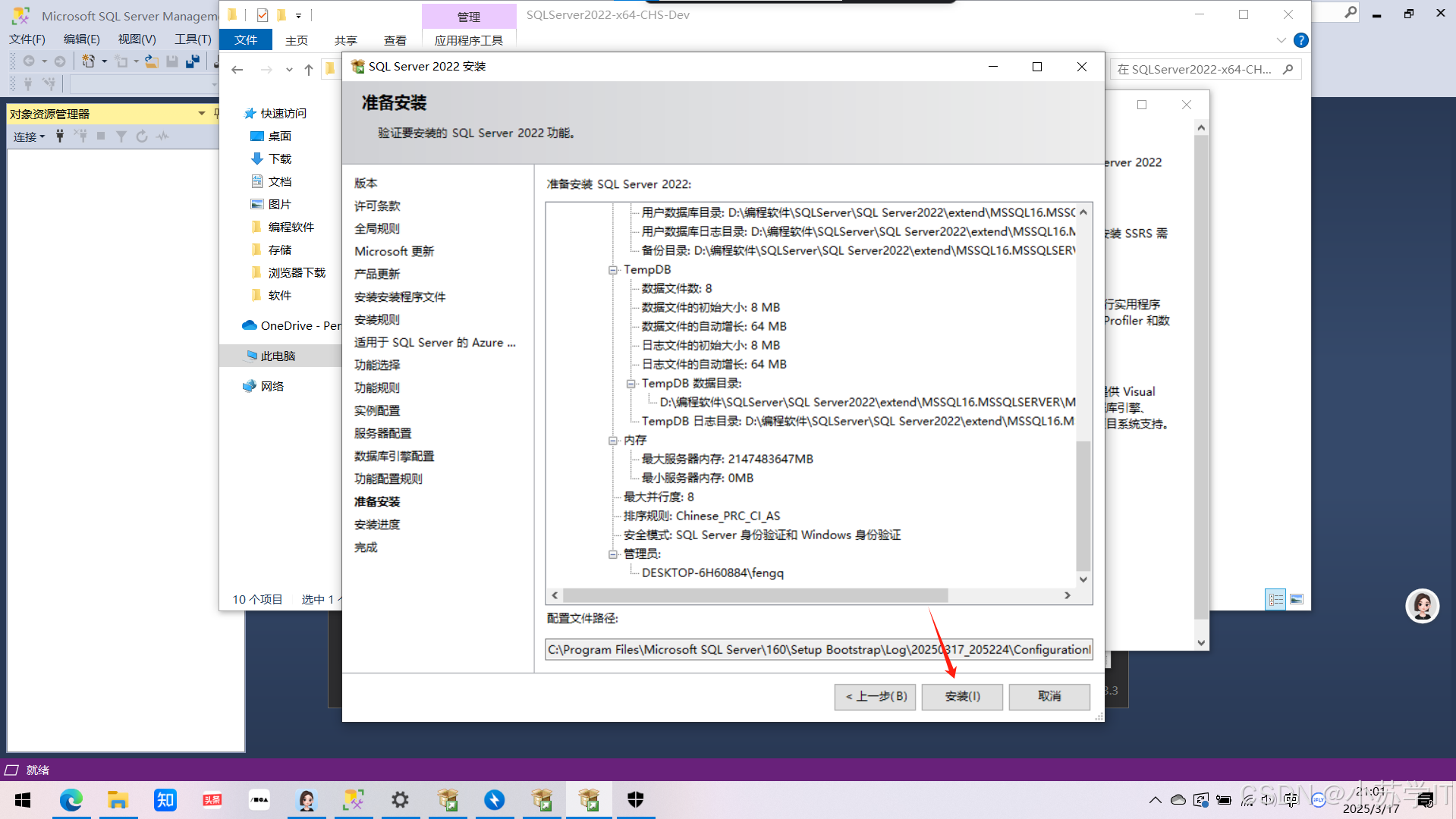Viewport: 1456px width, 819px height.
Task: Select the DESKTOP-6H60884\fengq administrator entry
Action: point(712,573)
